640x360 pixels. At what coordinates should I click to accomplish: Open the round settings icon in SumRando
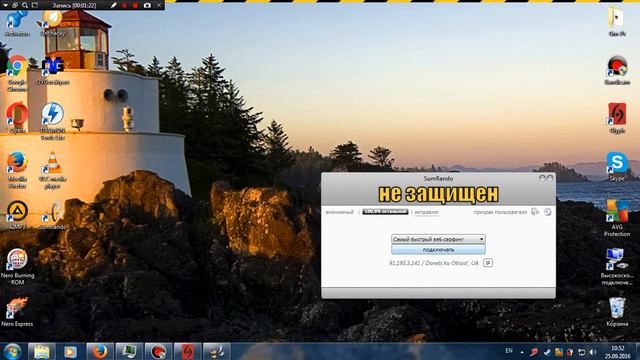(x=548, y=212)
